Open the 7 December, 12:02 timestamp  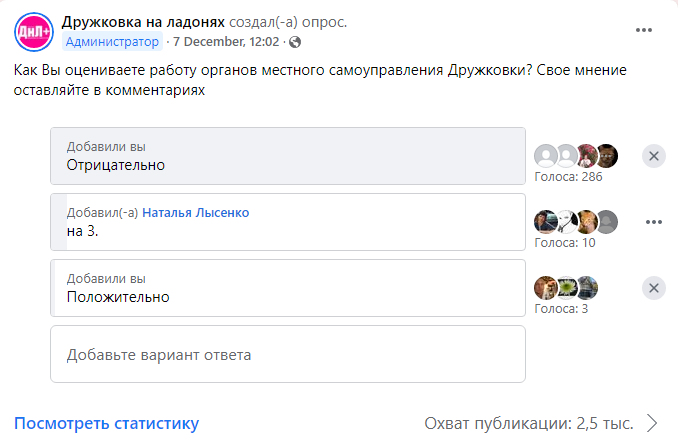click(226, 42)
